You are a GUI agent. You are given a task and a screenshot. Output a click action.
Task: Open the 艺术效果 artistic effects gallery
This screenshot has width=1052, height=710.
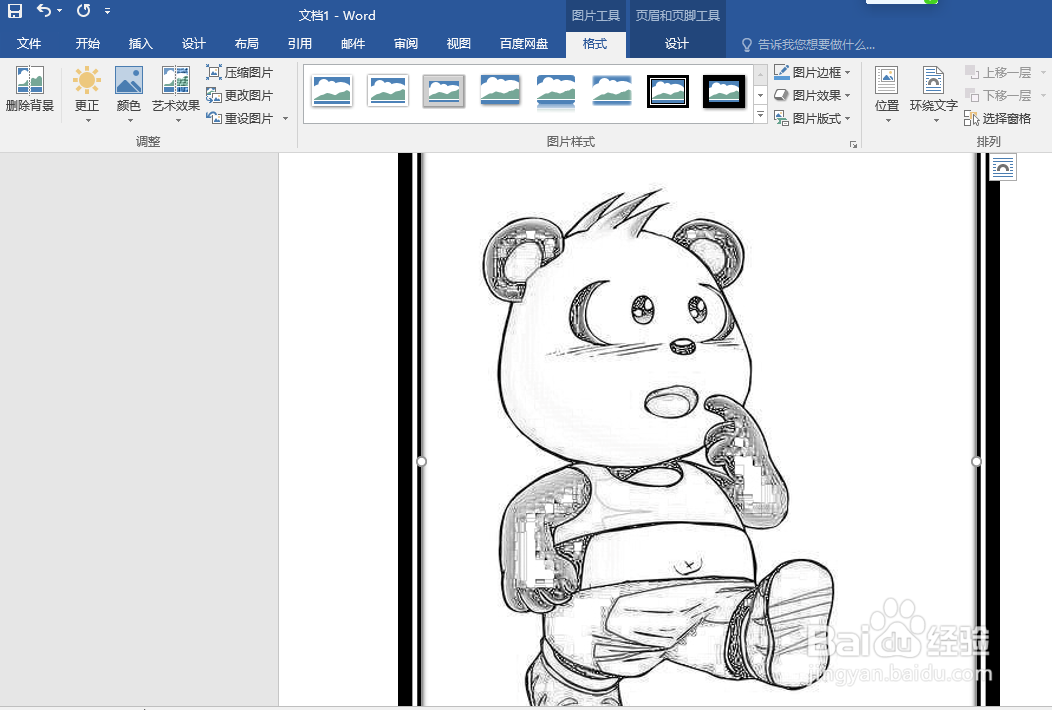click(x=176, y=94)
